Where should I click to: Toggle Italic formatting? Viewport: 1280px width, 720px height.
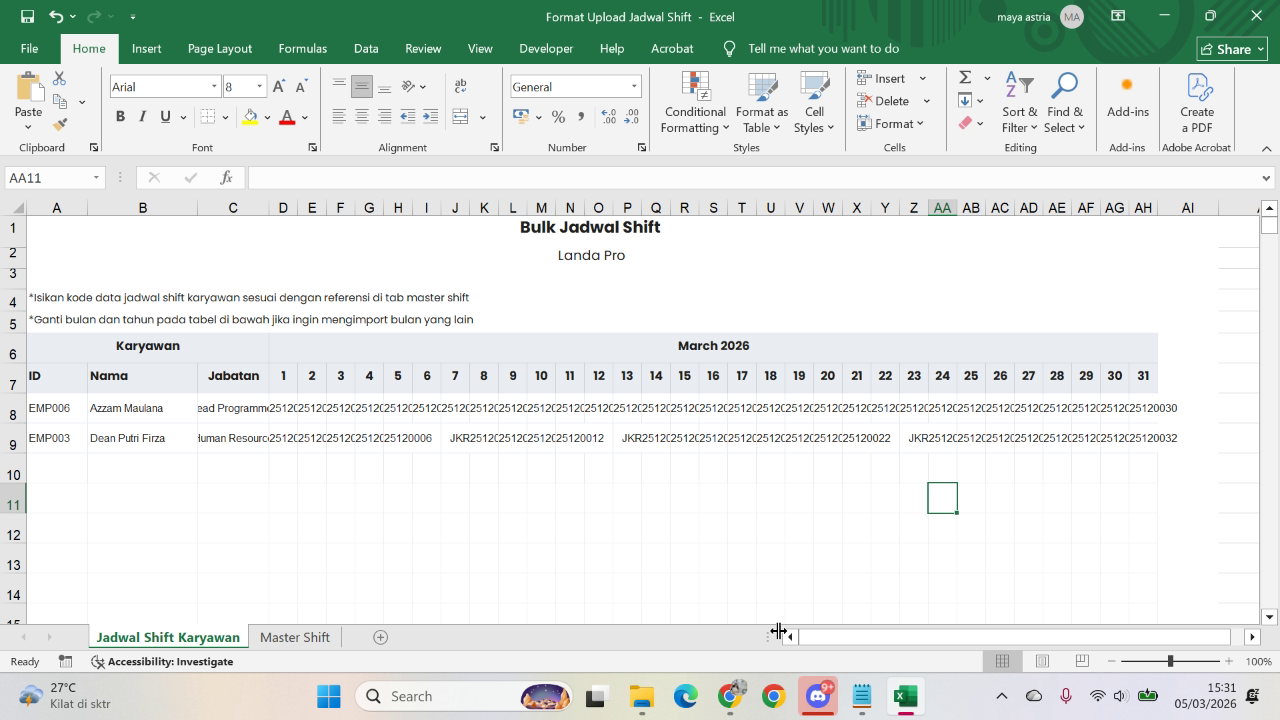pyautogui.click(x=143, y=117)
